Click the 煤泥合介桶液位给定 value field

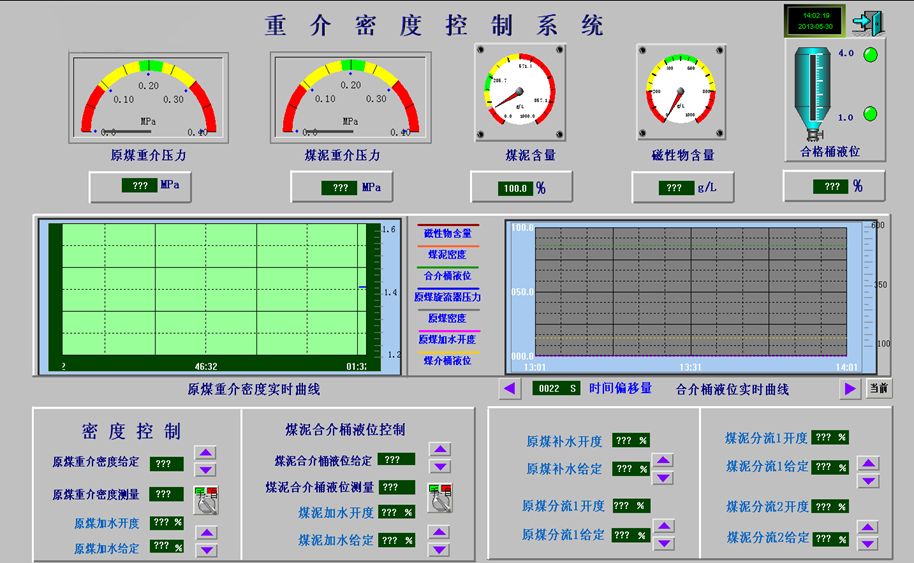(x=396, y=459)
